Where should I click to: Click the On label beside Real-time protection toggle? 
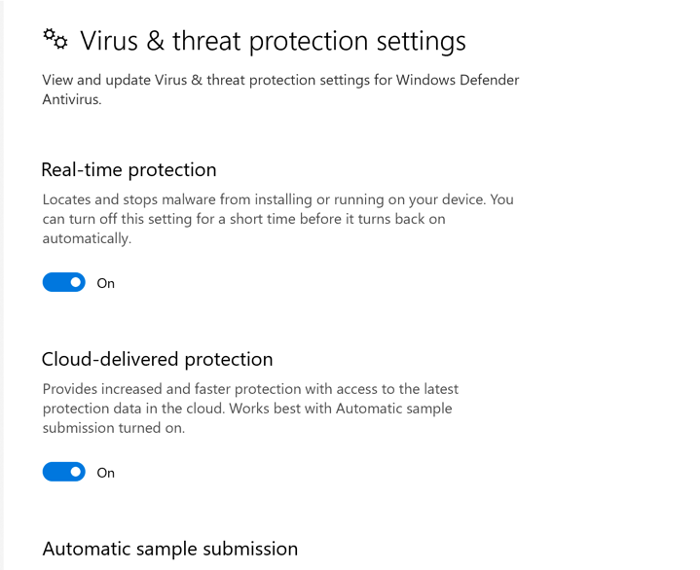106,283
